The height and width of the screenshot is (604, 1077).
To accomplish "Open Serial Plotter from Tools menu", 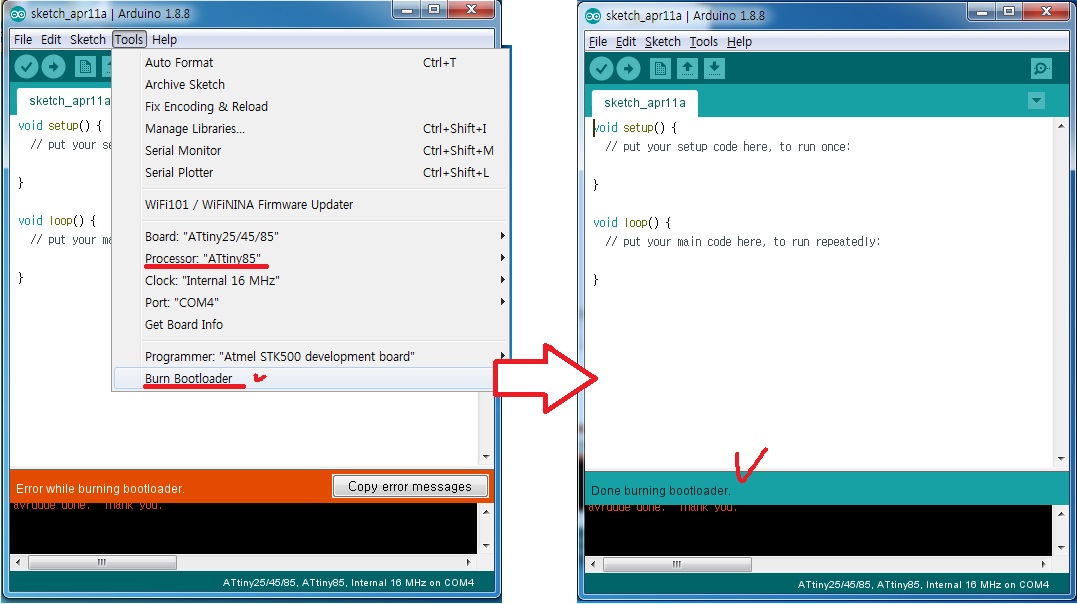I will [x=310, y=172].
